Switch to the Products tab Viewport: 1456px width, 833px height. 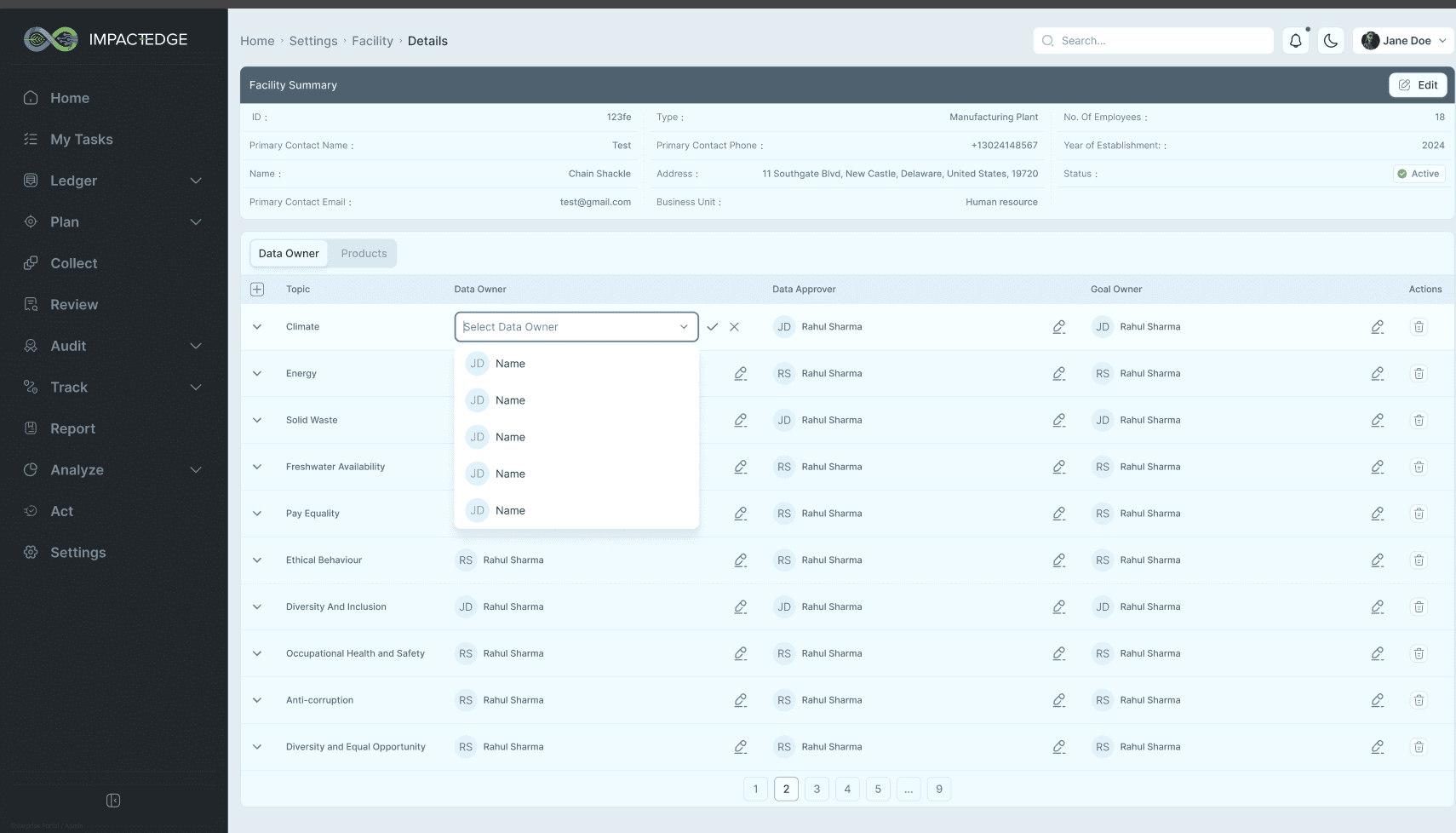click(x=364, y=253)
